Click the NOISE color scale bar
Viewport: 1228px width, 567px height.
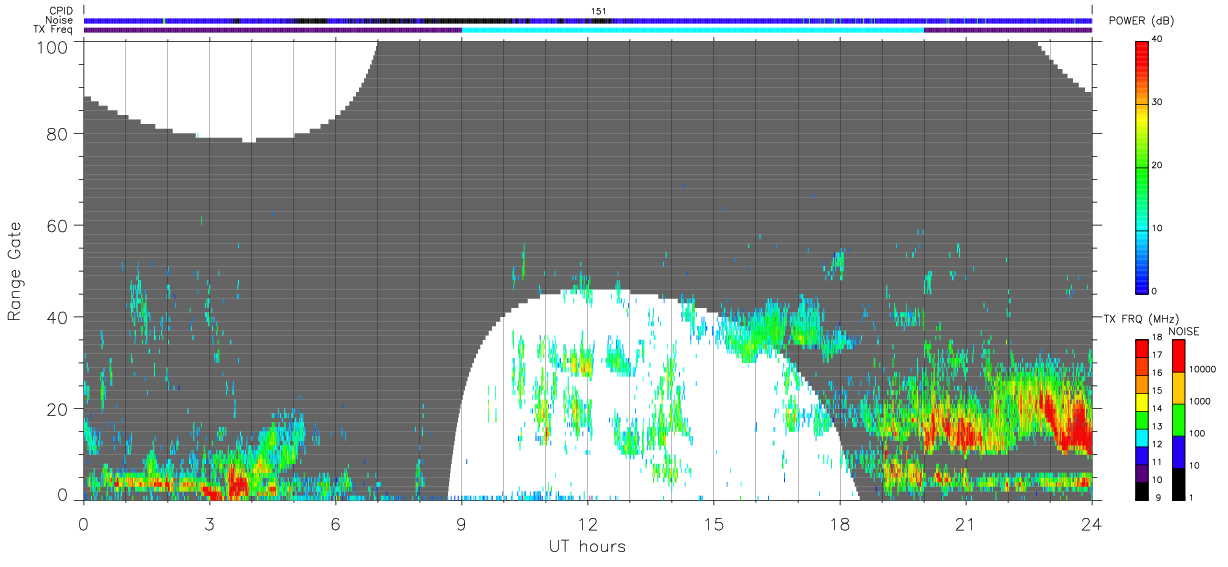(1178, 420)
